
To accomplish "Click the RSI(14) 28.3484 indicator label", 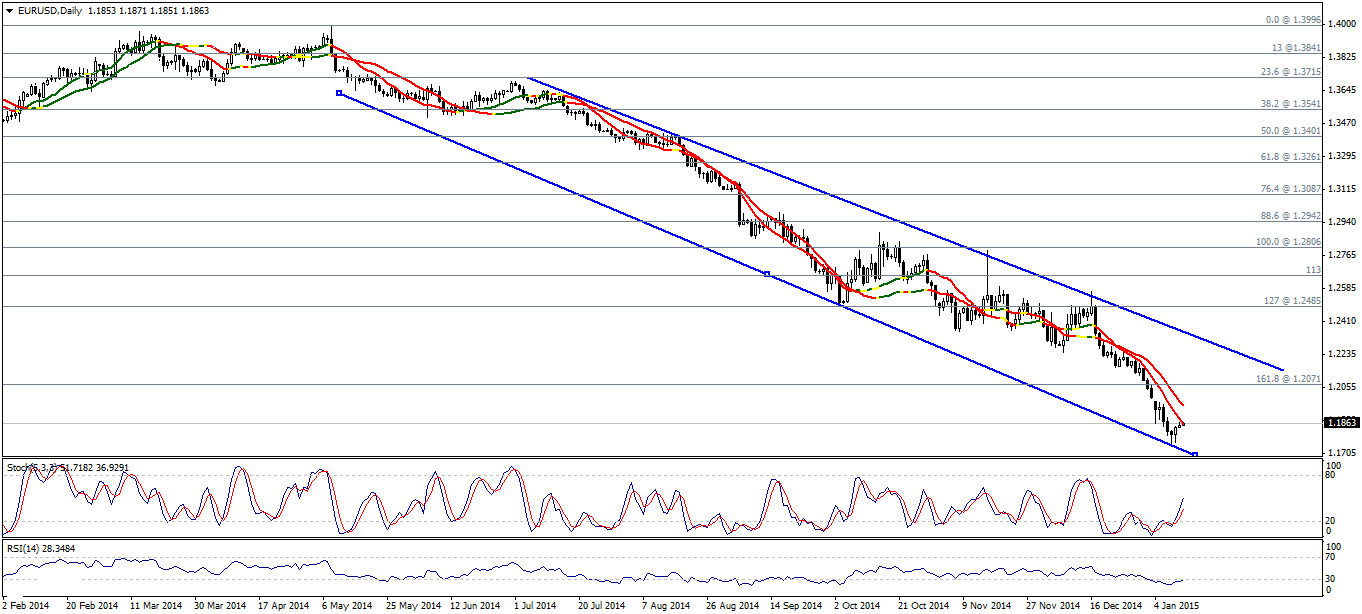I will tap(40, 547).
